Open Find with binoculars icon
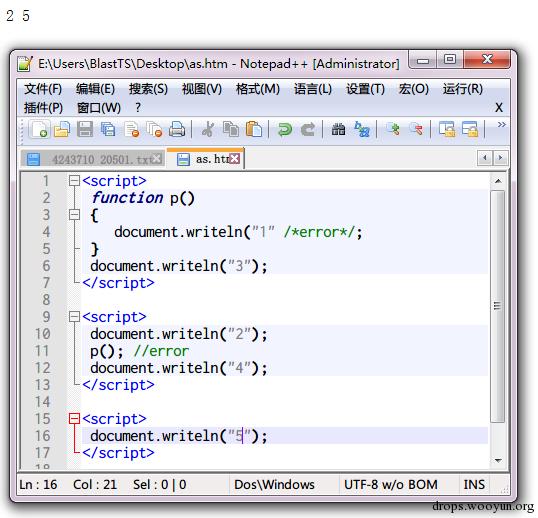Viewport: 538px width, 518px height. click(x=338, y=130)
